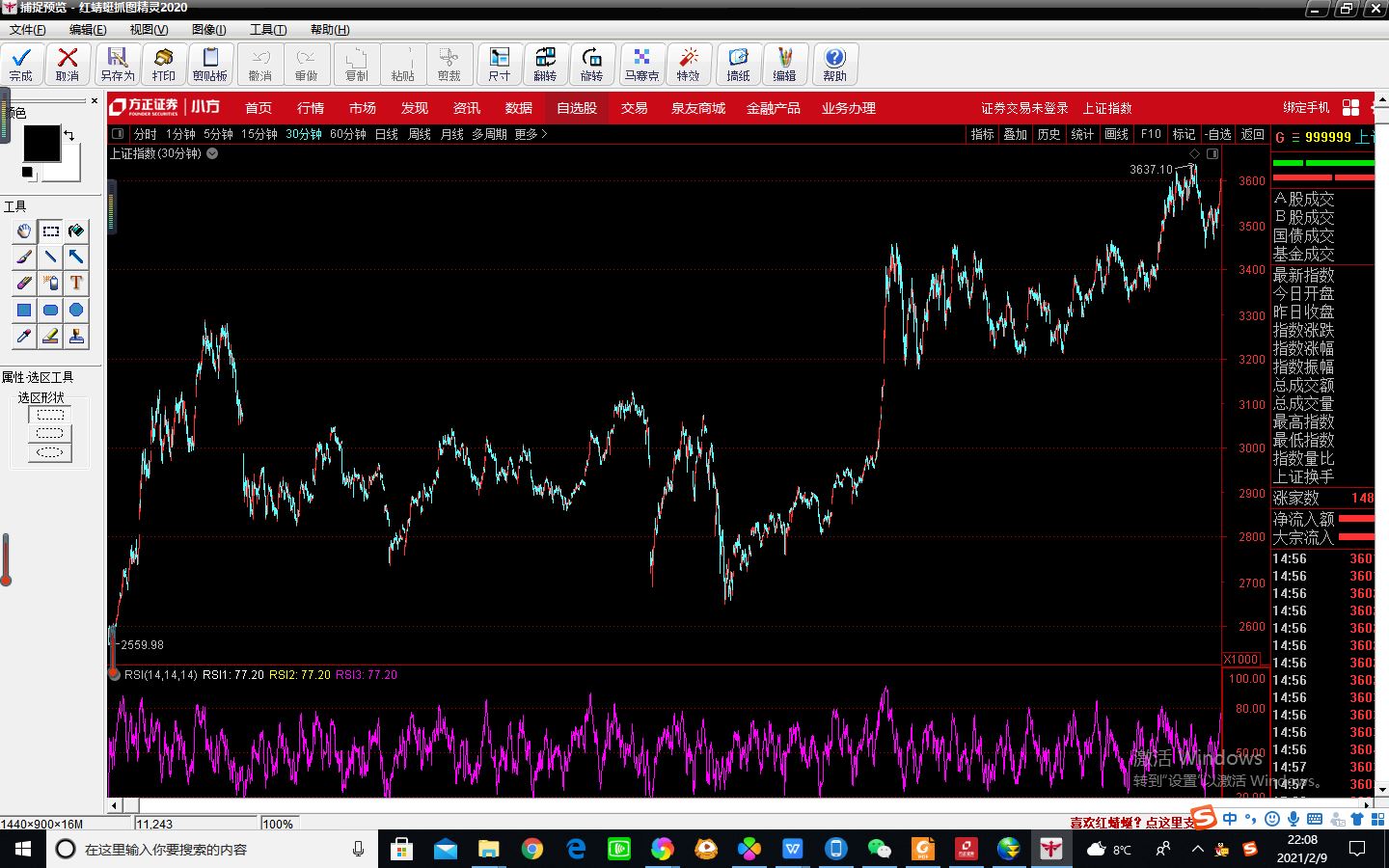
Task: Open the 统计 statistics menu
Action: [x=1082, y=134]
